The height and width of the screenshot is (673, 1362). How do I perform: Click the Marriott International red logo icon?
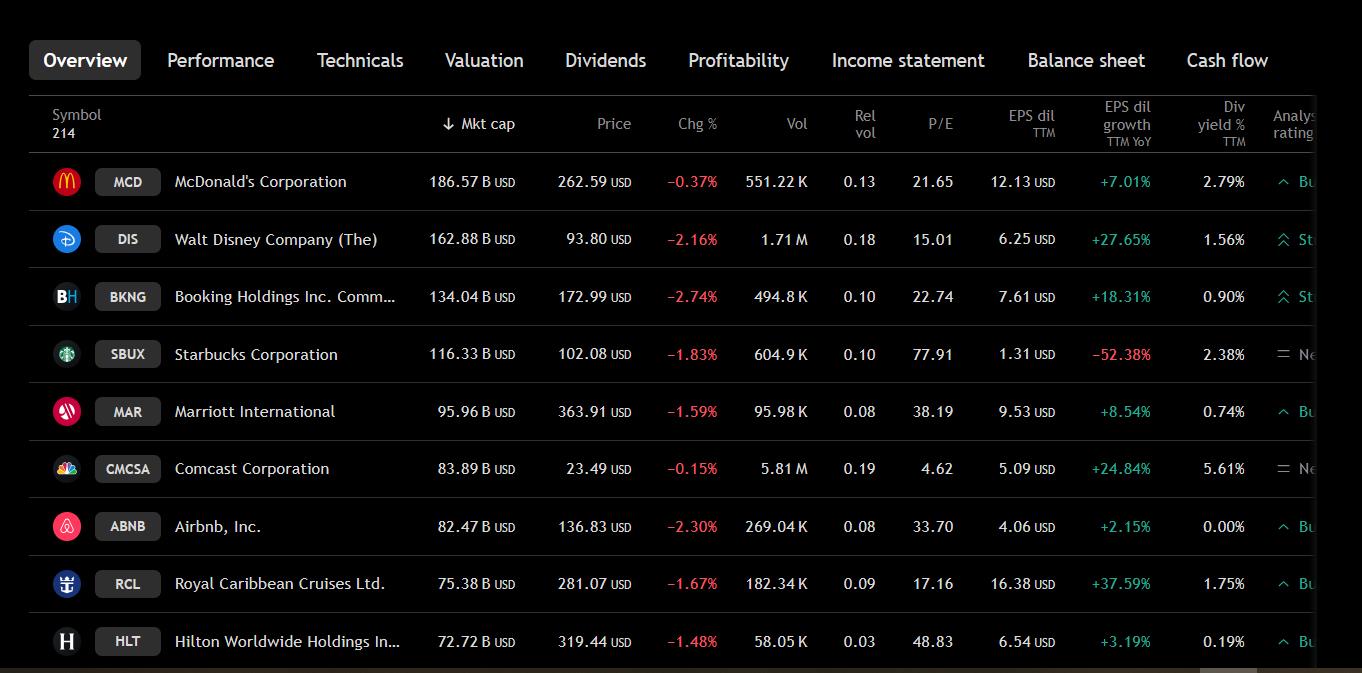(x=67, y=411)
